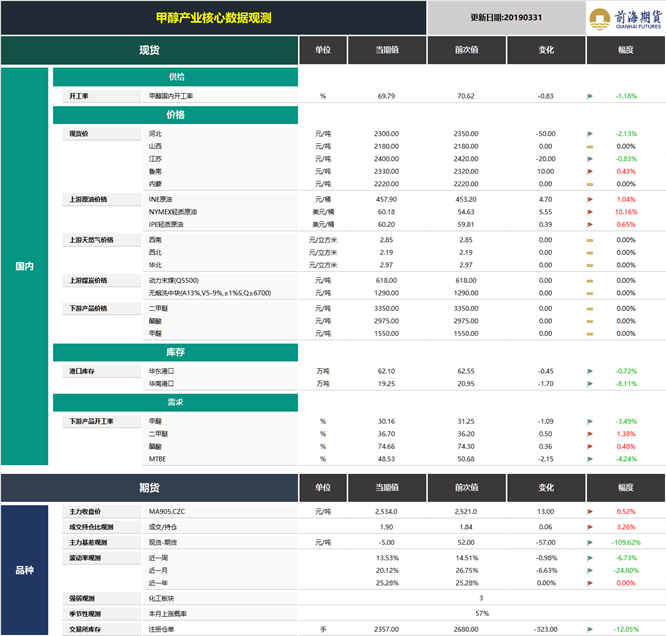Click green flag icon in 开工率 row

(590, 96)
